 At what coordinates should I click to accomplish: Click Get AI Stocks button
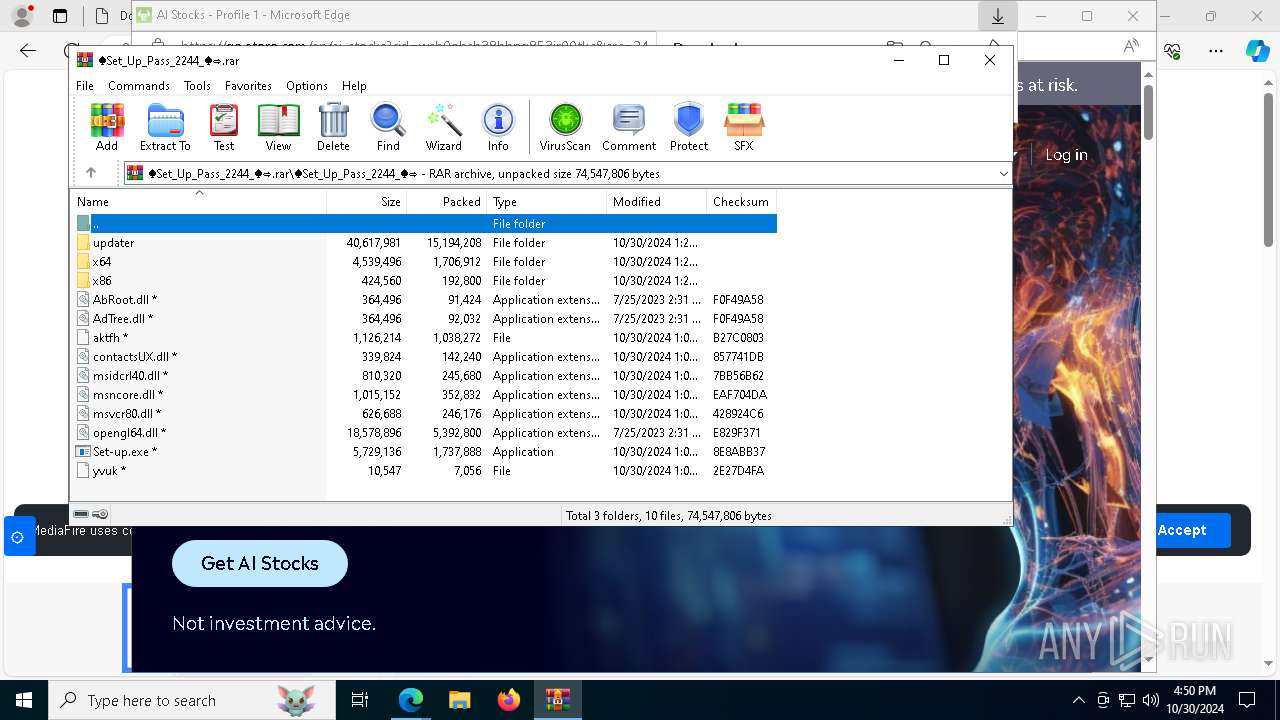(x=260, y=563)
